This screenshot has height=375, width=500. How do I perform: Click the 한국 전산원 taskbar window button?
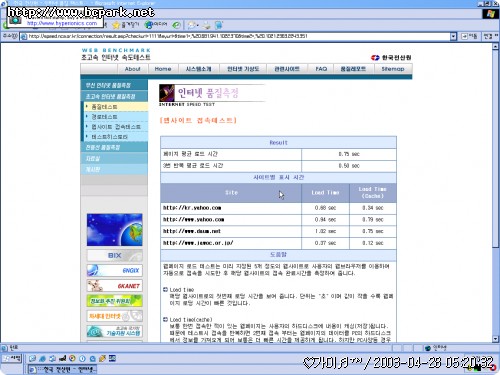(62, 369)
